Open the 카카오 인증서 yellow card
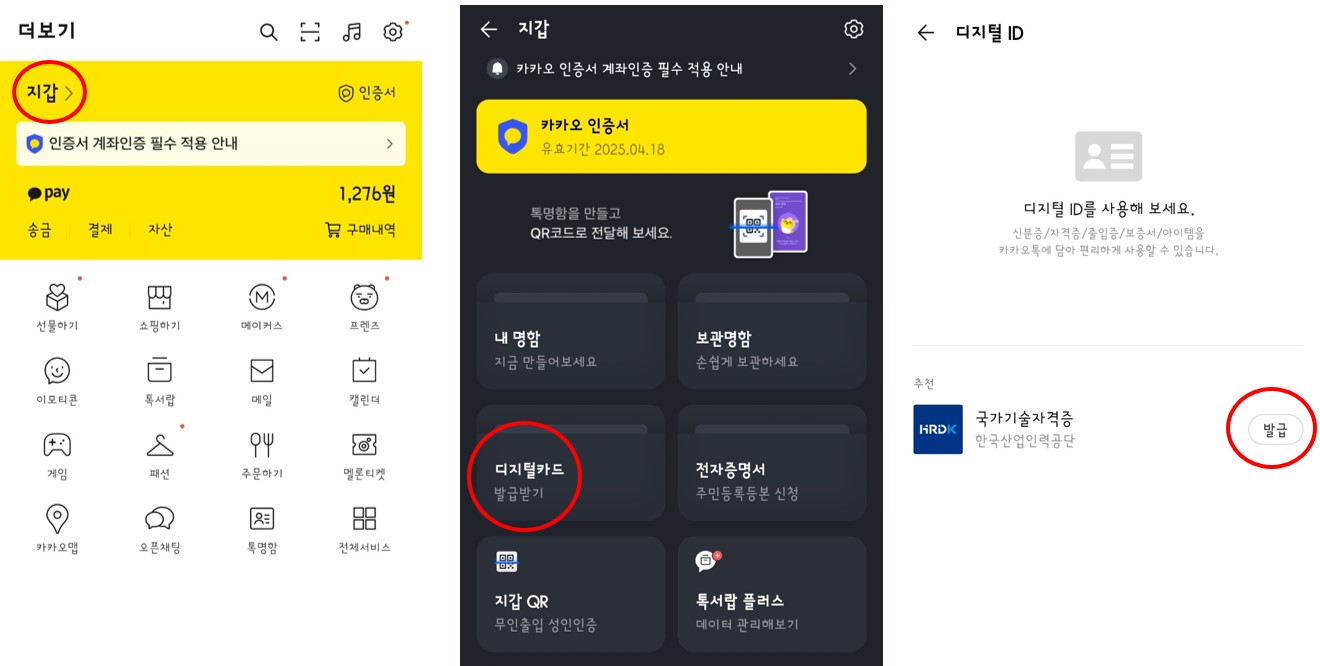 point(671,136)
